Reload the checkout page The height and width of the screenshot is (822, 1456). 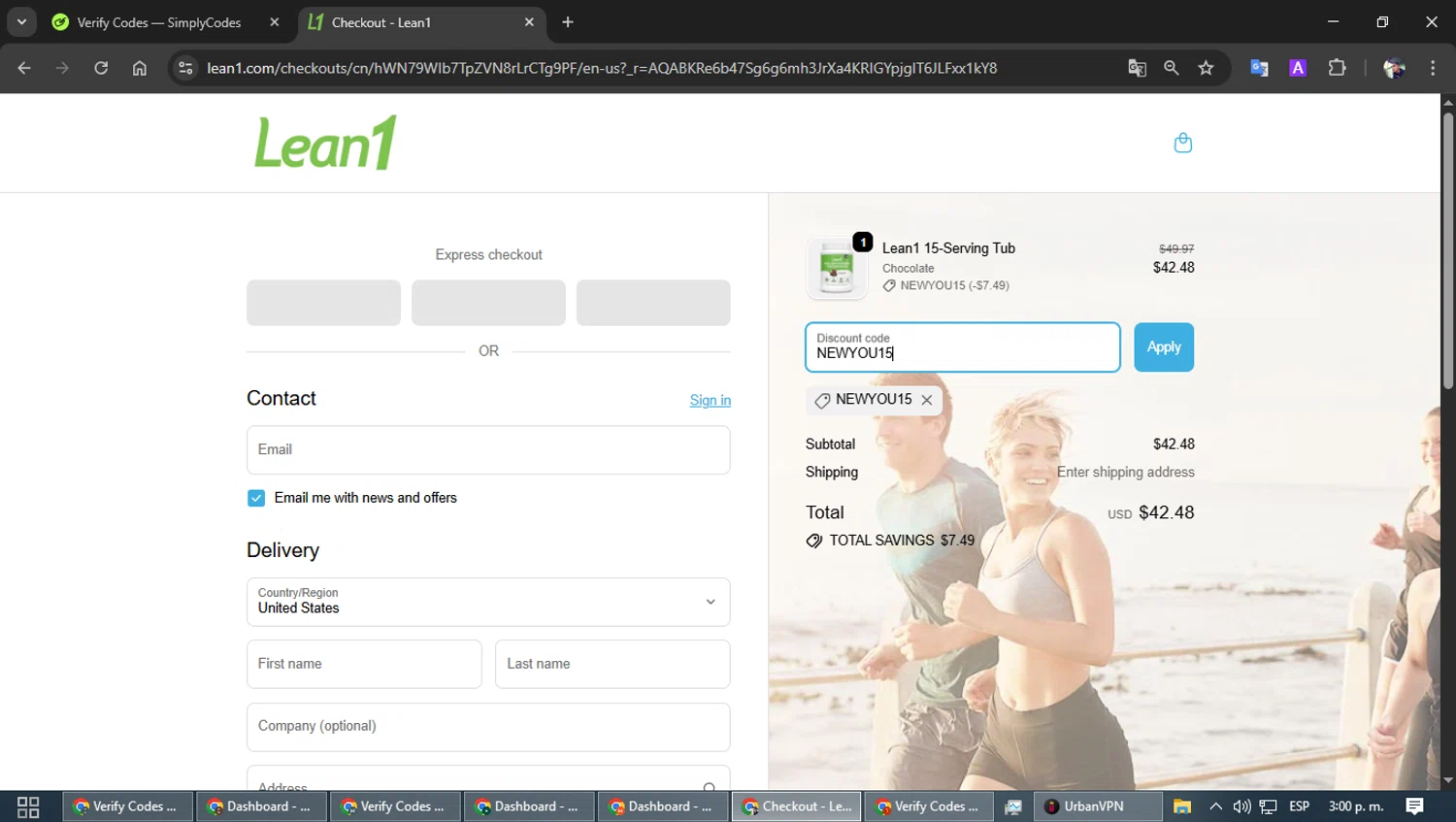click(x=101, y=68)
